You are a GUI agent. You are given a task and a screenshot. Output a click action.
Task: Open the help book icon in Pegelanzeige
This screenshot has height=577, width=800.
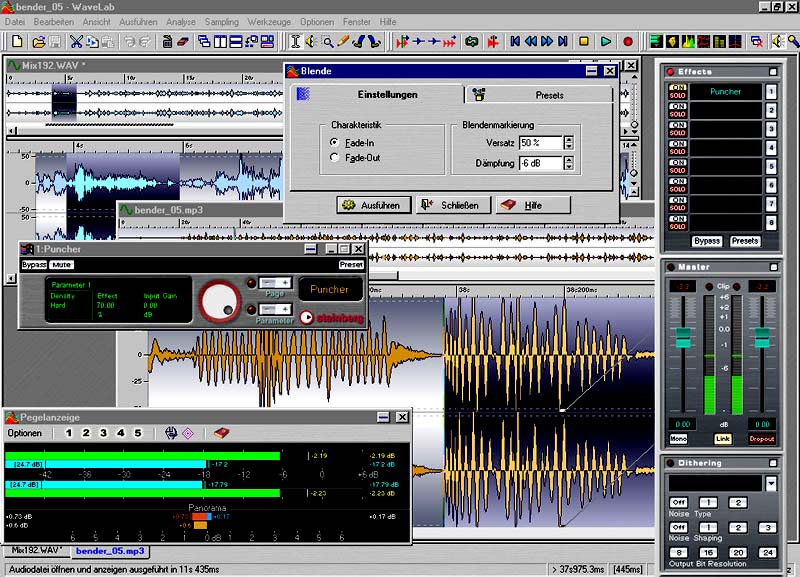click(221, 433)
